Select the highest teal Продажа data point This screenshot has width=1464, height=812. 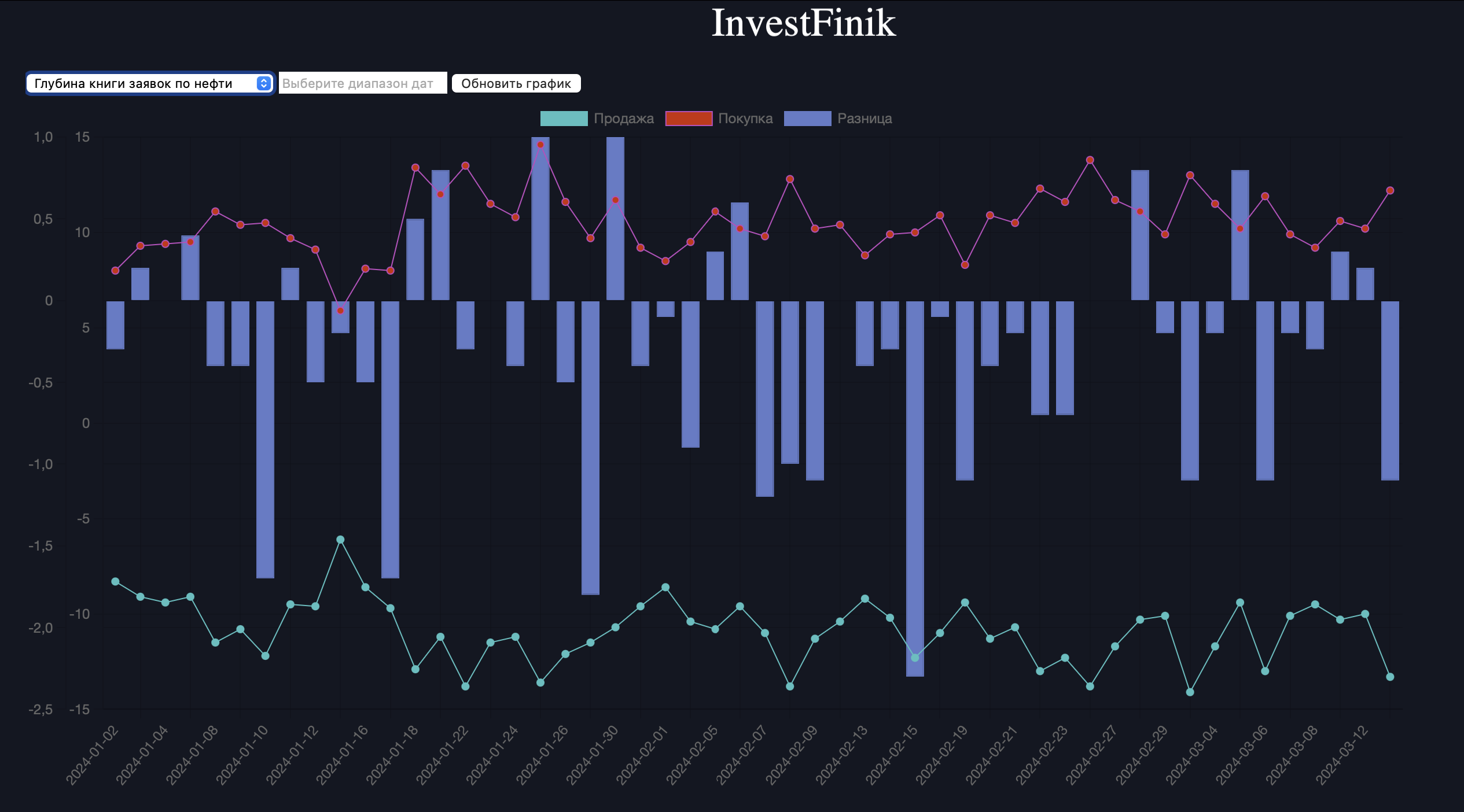pos(340,540)
